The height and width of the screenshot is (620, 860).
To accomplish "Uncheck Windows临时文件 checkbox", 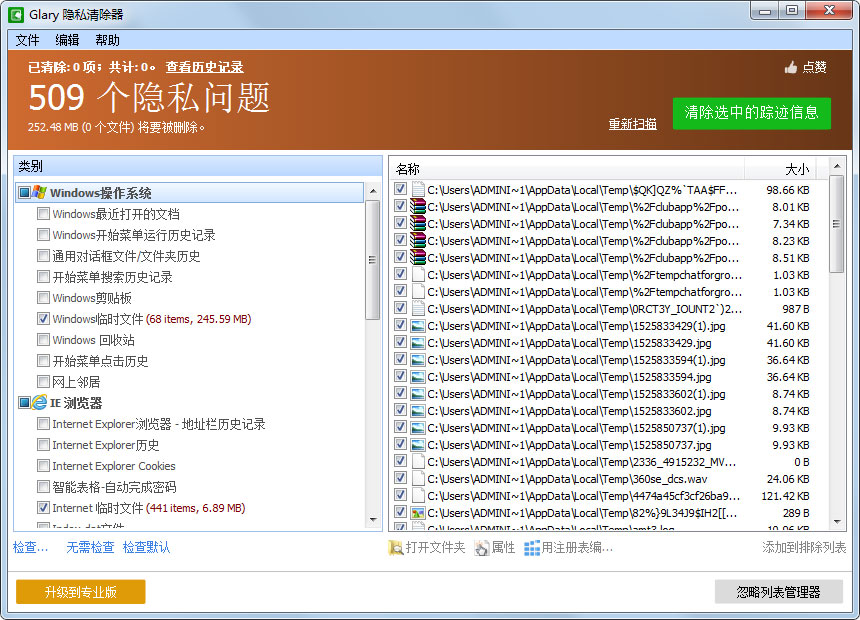I will click(43, 318).
